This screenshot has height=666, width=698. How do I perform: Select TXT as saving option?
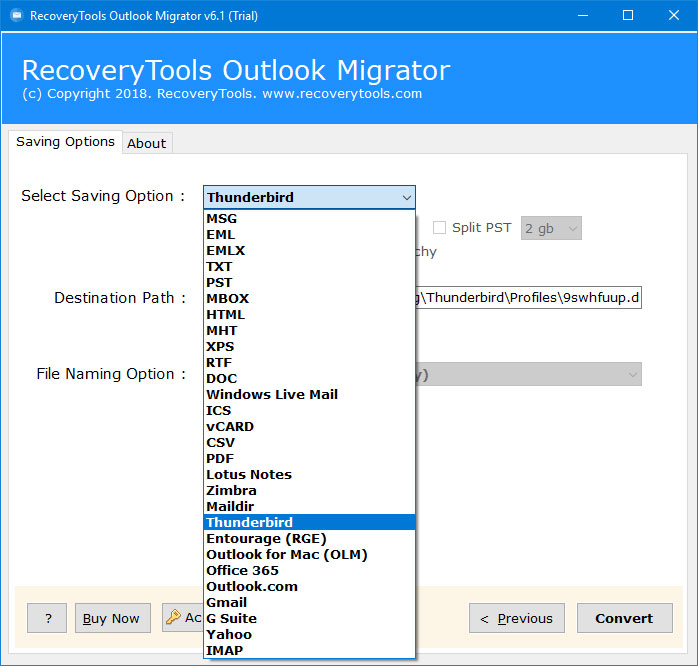click(x=309, y=267)
